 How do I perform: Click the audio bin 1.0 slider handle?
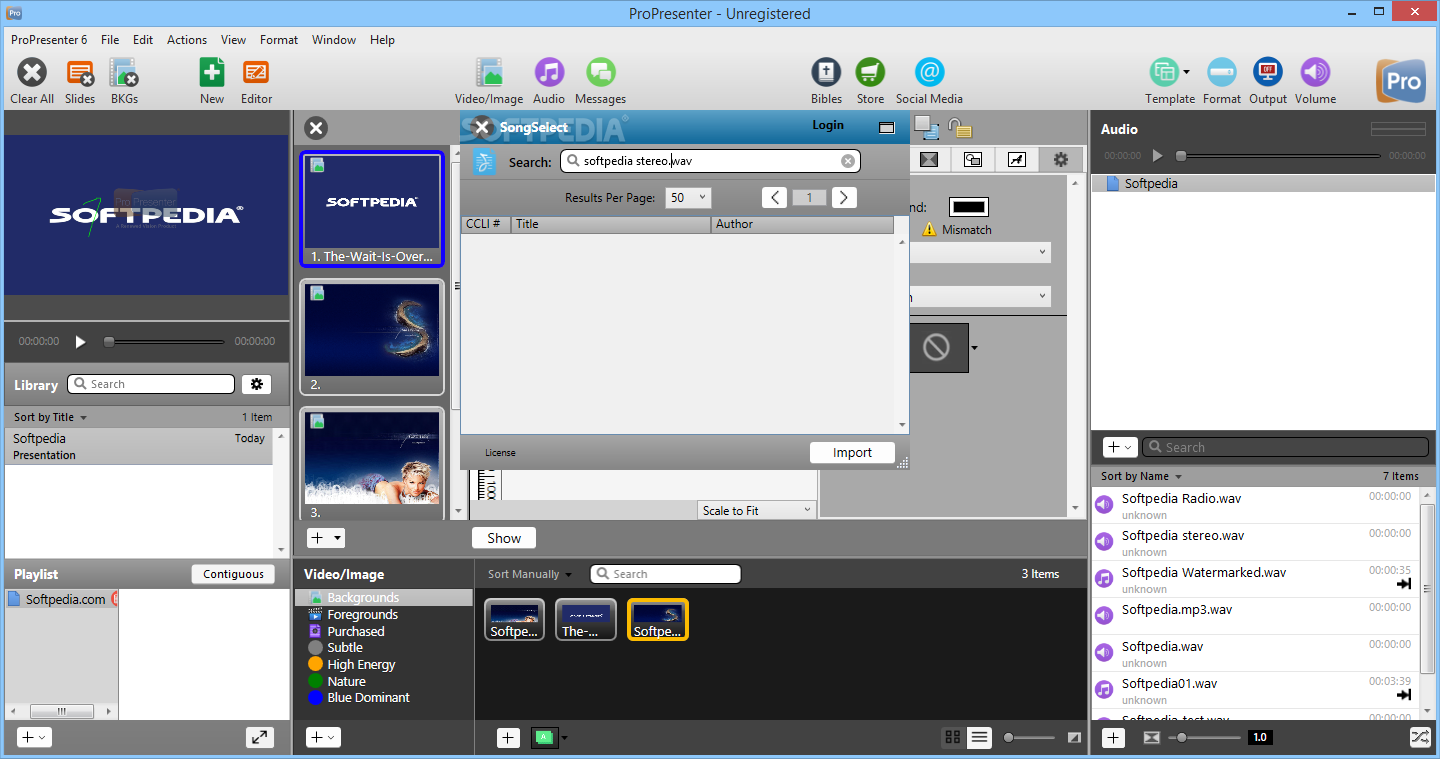coord(1182,737)
